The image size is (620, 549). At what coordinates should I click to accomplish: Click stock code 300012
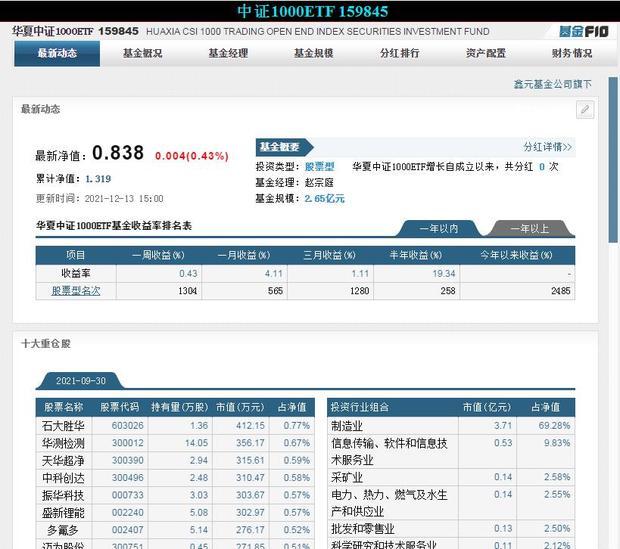(x=127, y=443)
